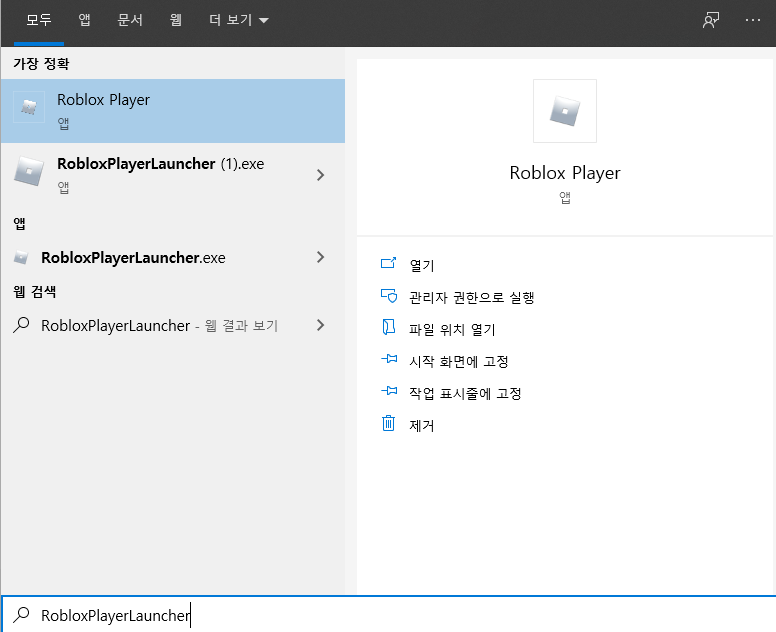Viewport: 776px width, 632px height.
Task: Expand RobloxPlayerLauncher (1).exe result chevron
Action: click(321, 175)
